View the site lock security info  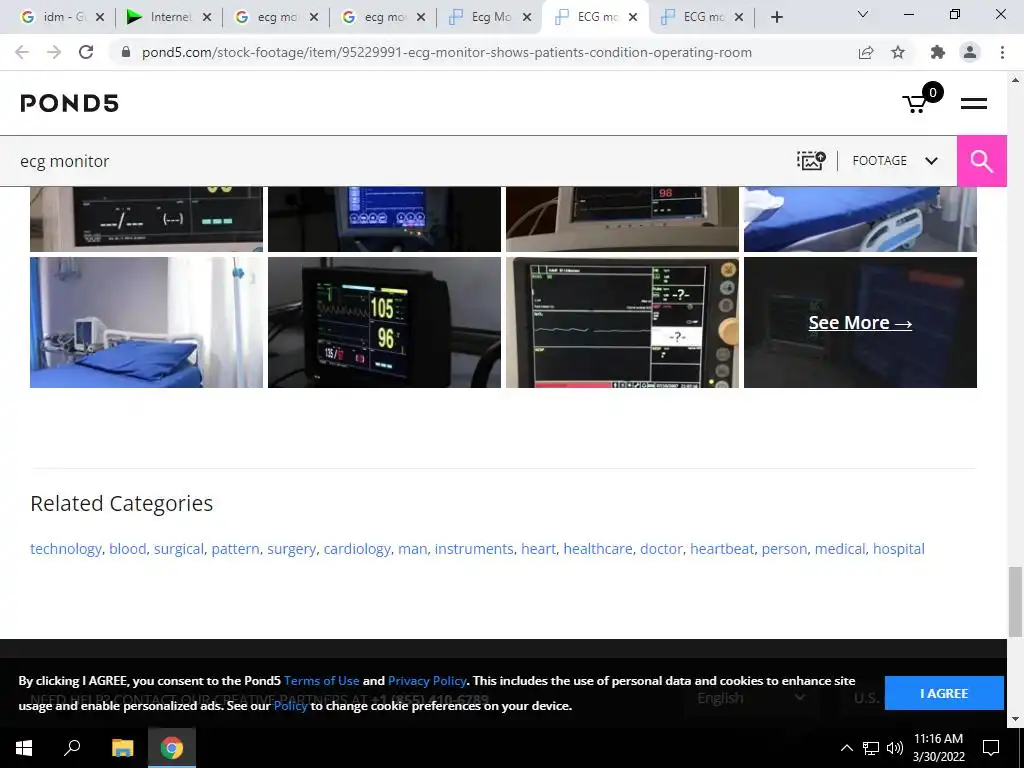point(126,52)
